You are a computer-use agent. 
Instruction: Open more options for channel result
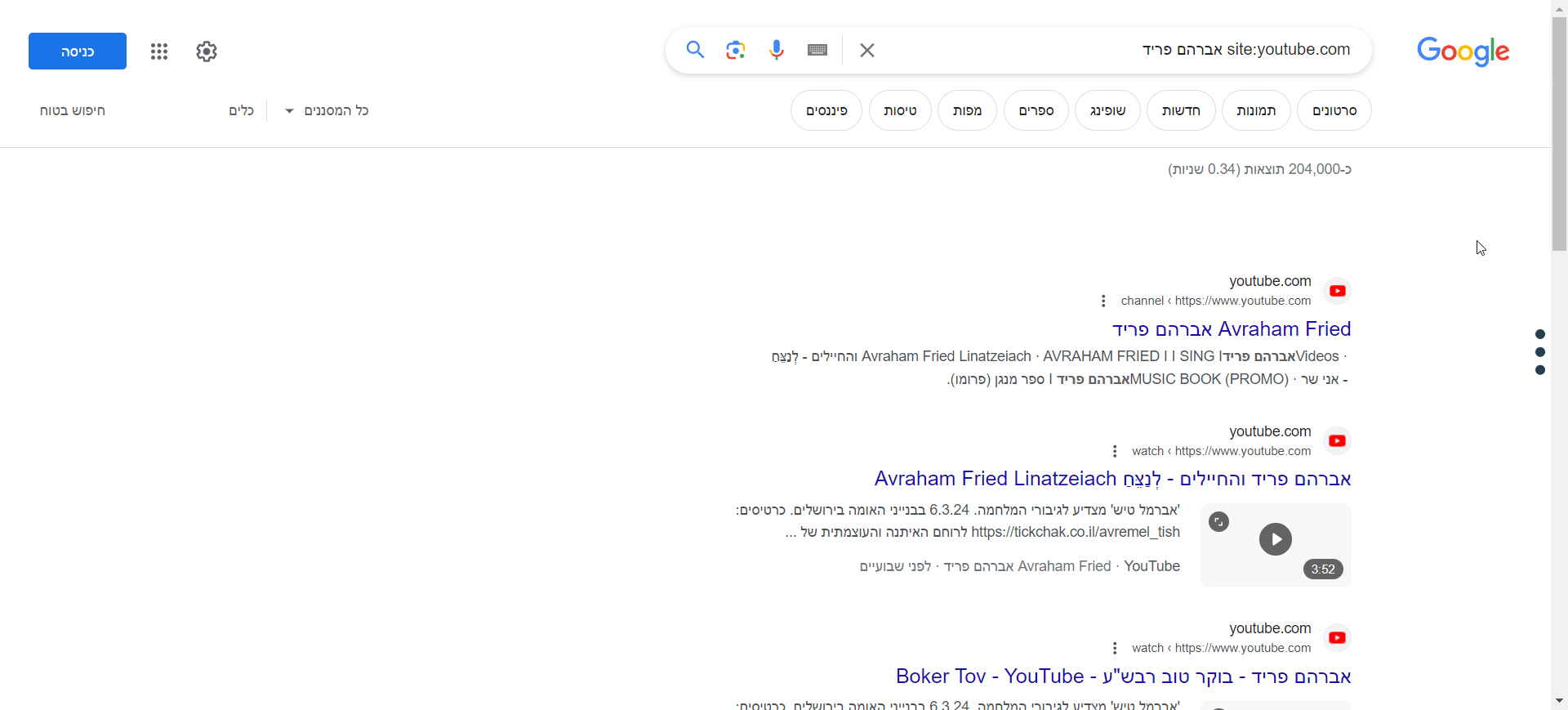tap(1103, 301)
